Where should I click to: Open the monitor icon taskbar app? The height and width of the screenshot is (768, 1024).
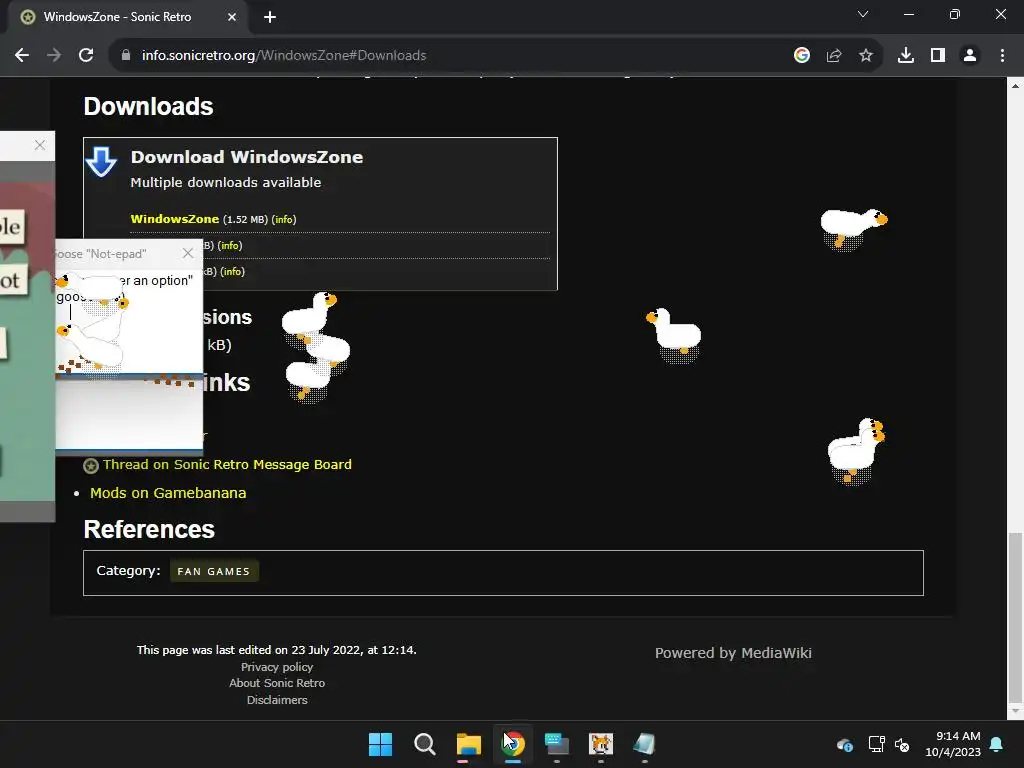click(556, 744)
